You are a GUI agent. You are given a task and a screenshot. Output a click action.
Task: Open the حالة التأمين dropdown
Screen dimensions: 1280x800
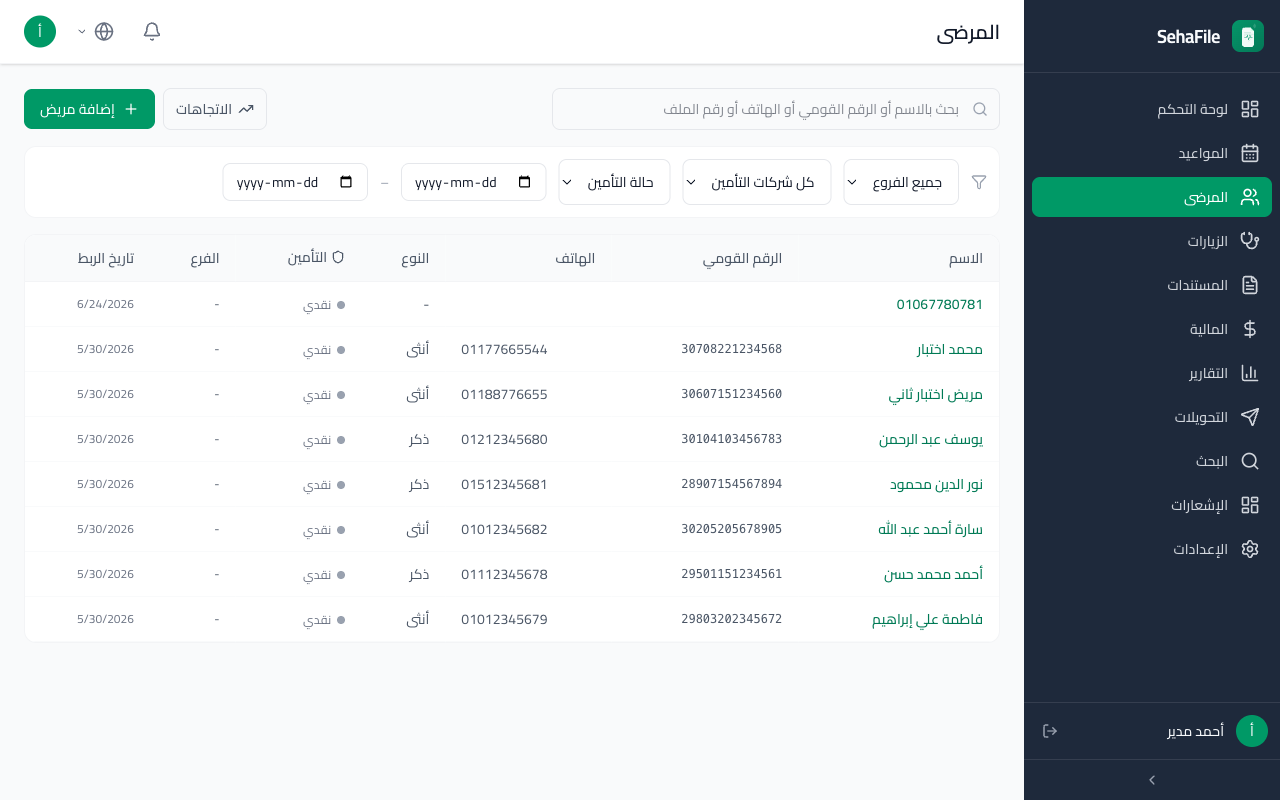(x=615, y=182)
